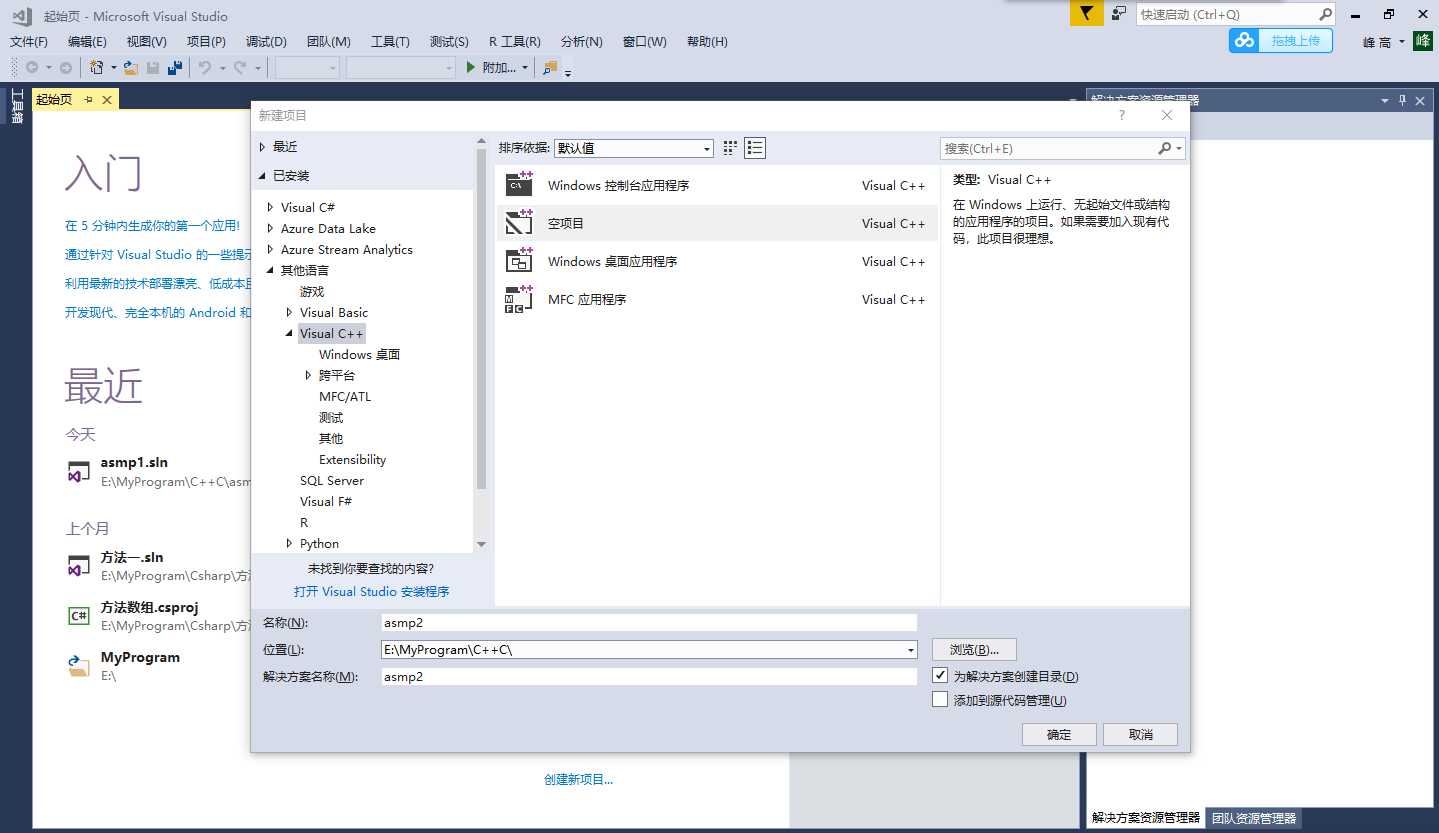Collapse the Visual C++ tree node
Viewport: 1439px width, 833px height.
coord(289,333)
